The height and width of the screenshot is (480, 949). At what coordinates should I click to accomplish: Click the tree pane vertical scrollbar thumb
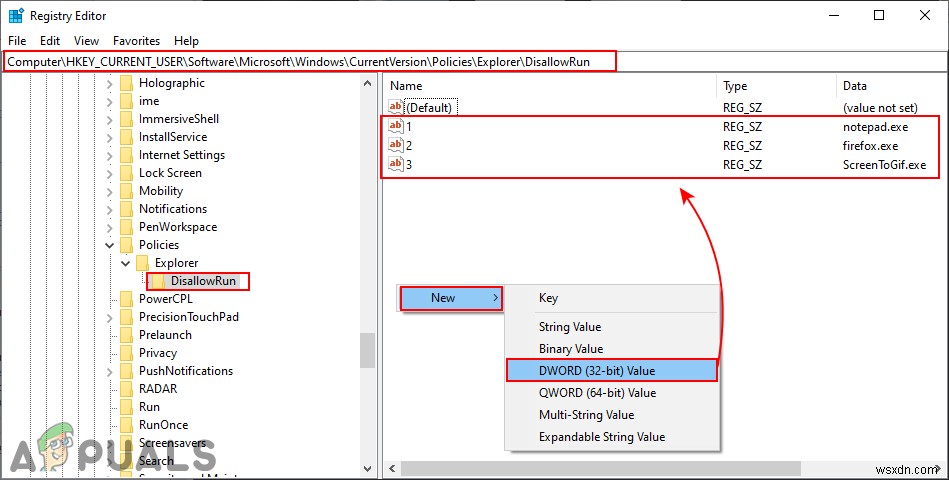[367, 350]
